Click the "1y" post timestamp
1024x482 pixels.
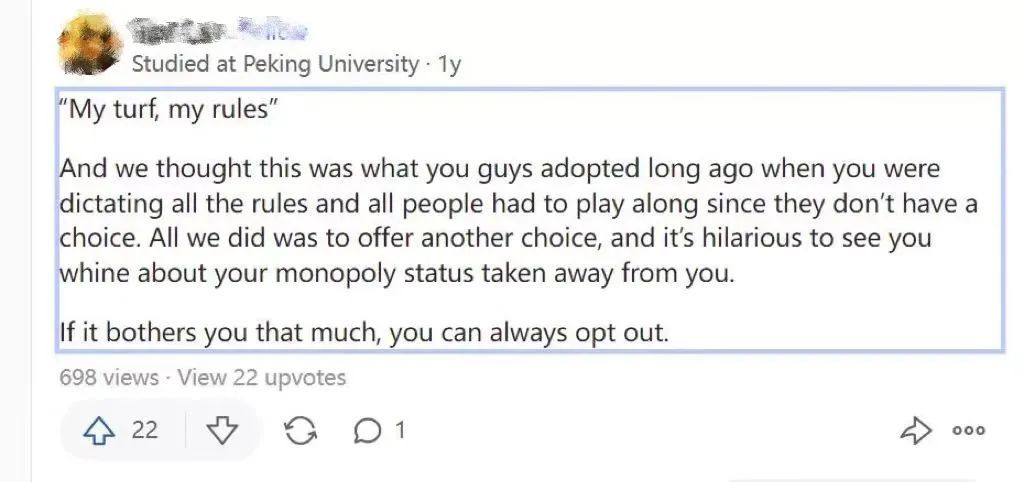pos(450,64)
